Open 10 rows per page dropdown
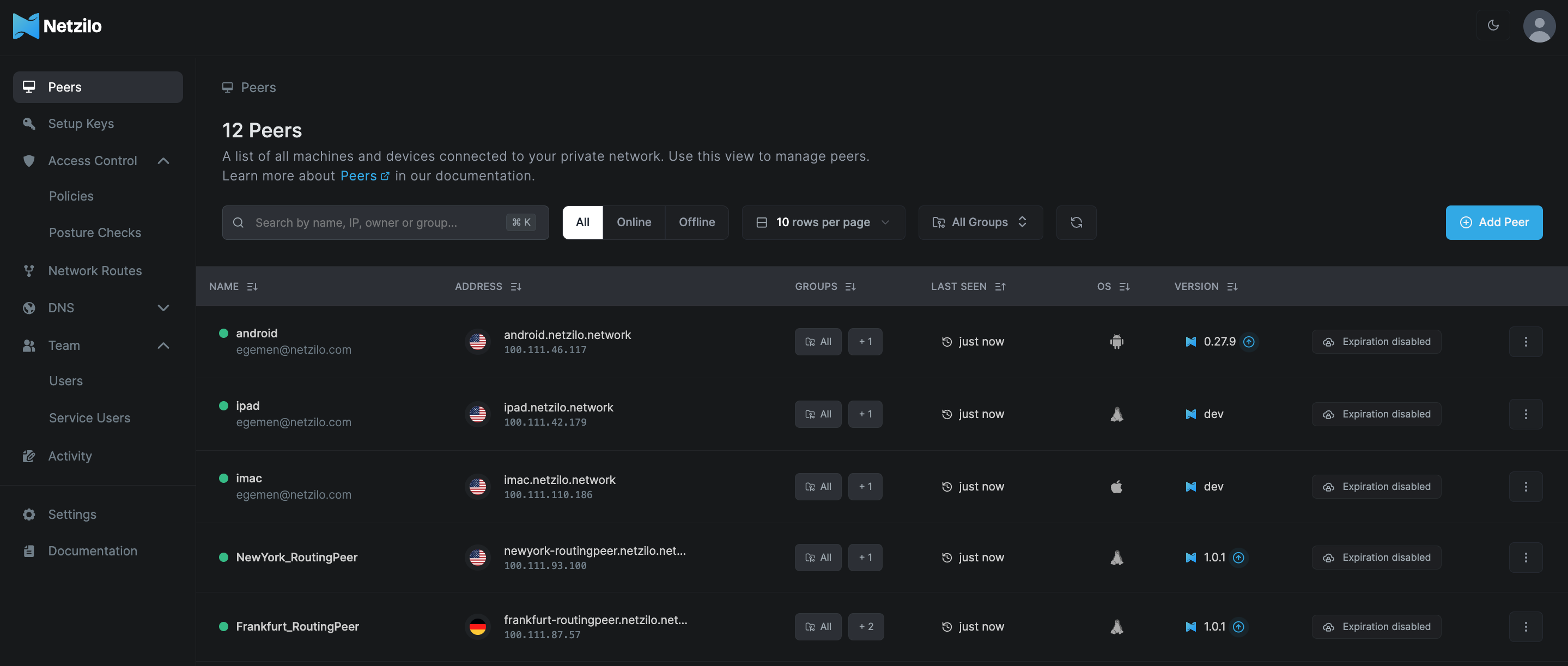 pos(823,222)
